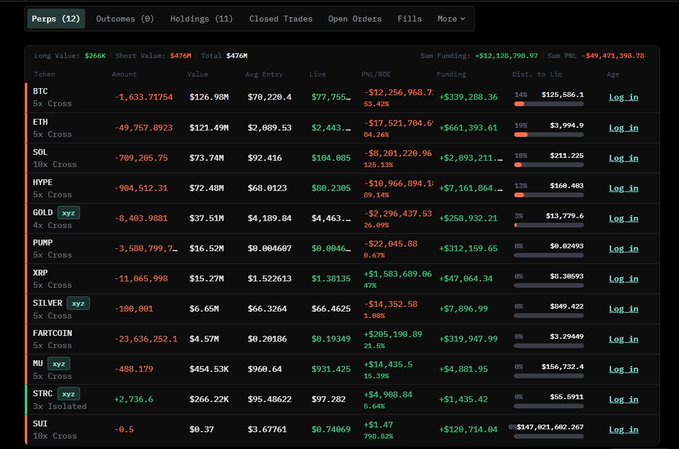The width and height of the screenshot is (679, 449).
Task: Select the SUI token name
Action: (x=40, y=423)
